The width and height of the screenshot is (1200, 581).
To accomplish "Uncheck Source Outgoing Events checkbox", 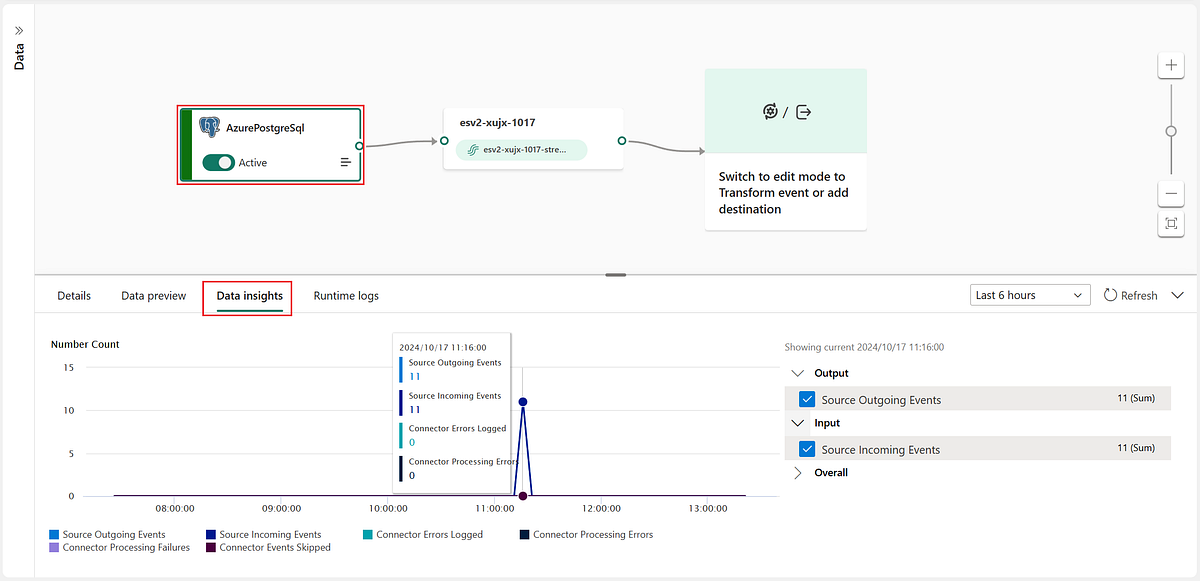I will [x=808, y=399].
